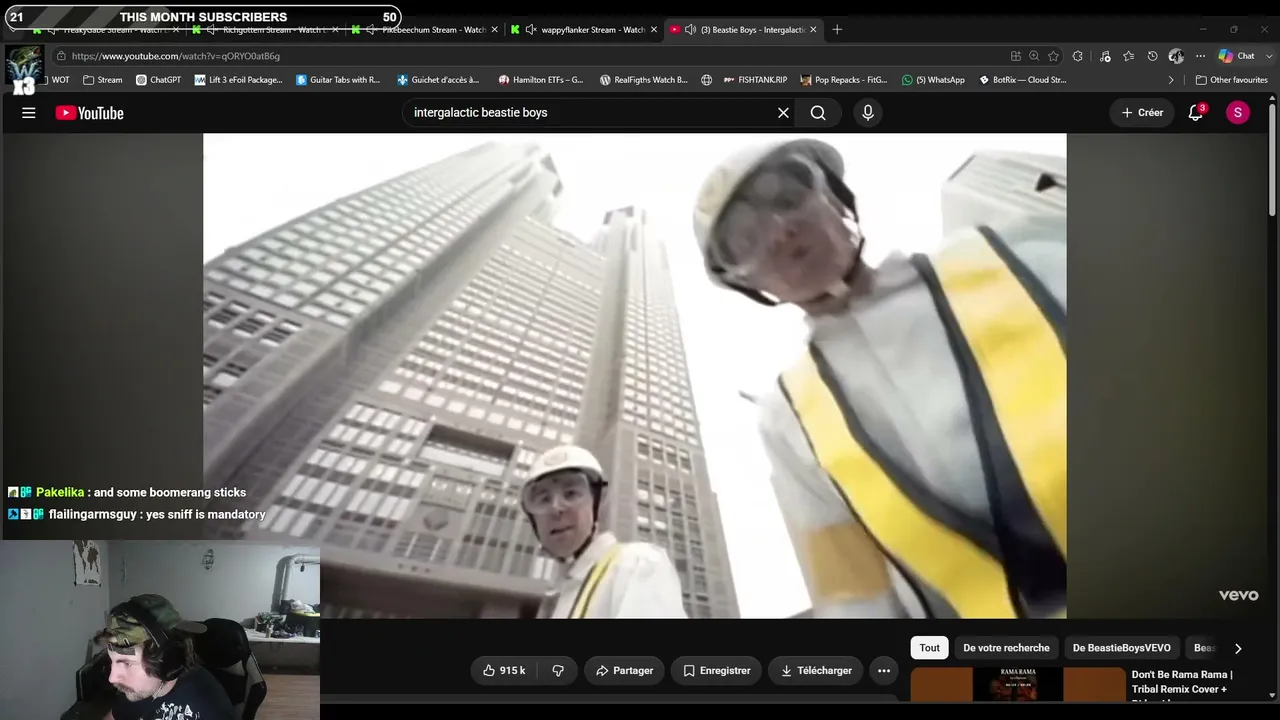Open more actions below the video
The height and width of the screenshot is (720, 1280).
[884, 671]
